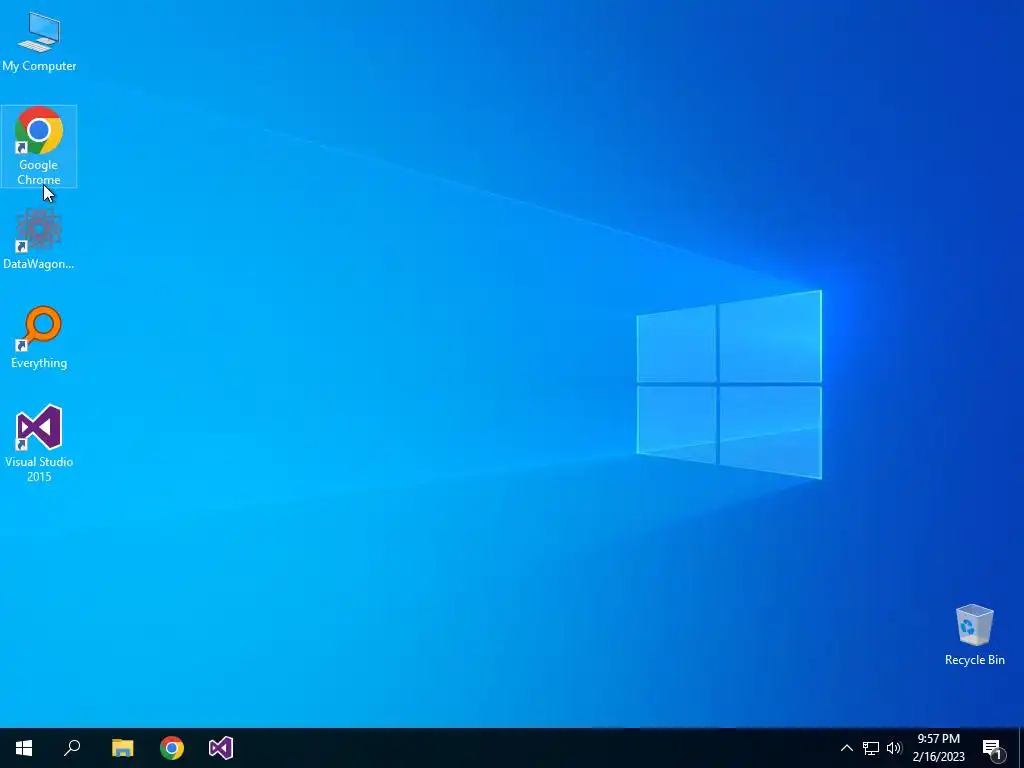The width and height of the screenshot is (1024, 768).
Task: Open the Action Center notifications icon
Action: (x=993, y=748)
